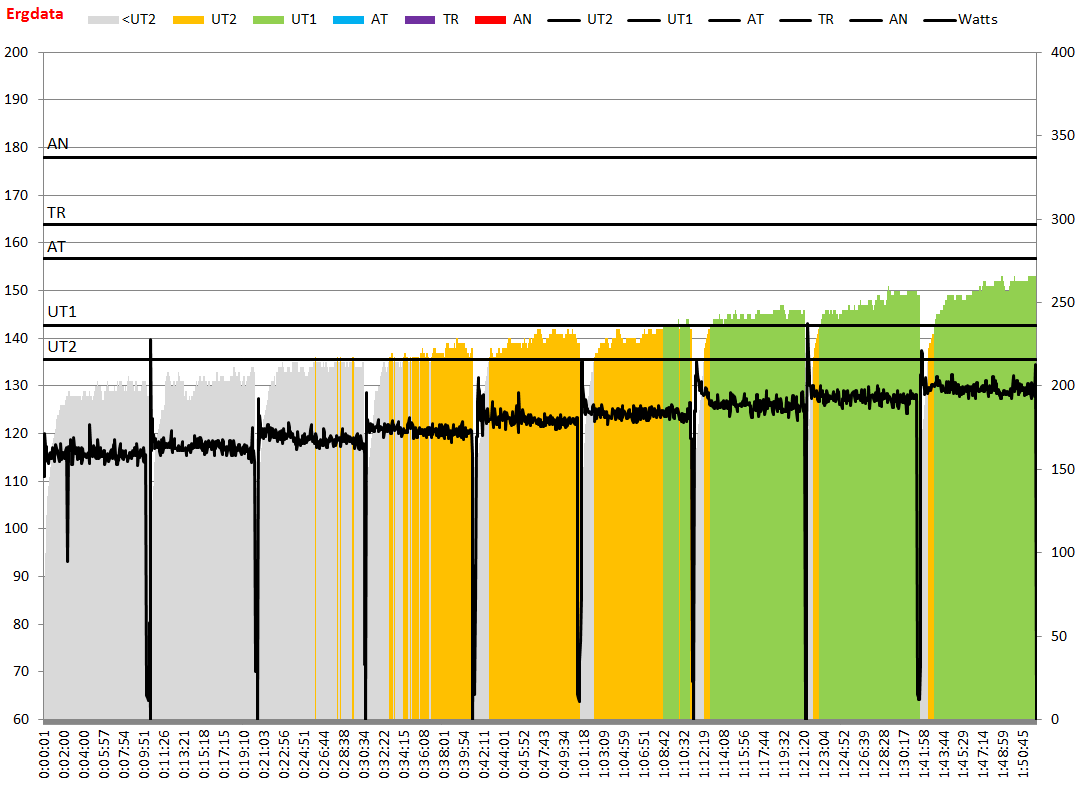Click the 200 value on left axis

[16, 52]
